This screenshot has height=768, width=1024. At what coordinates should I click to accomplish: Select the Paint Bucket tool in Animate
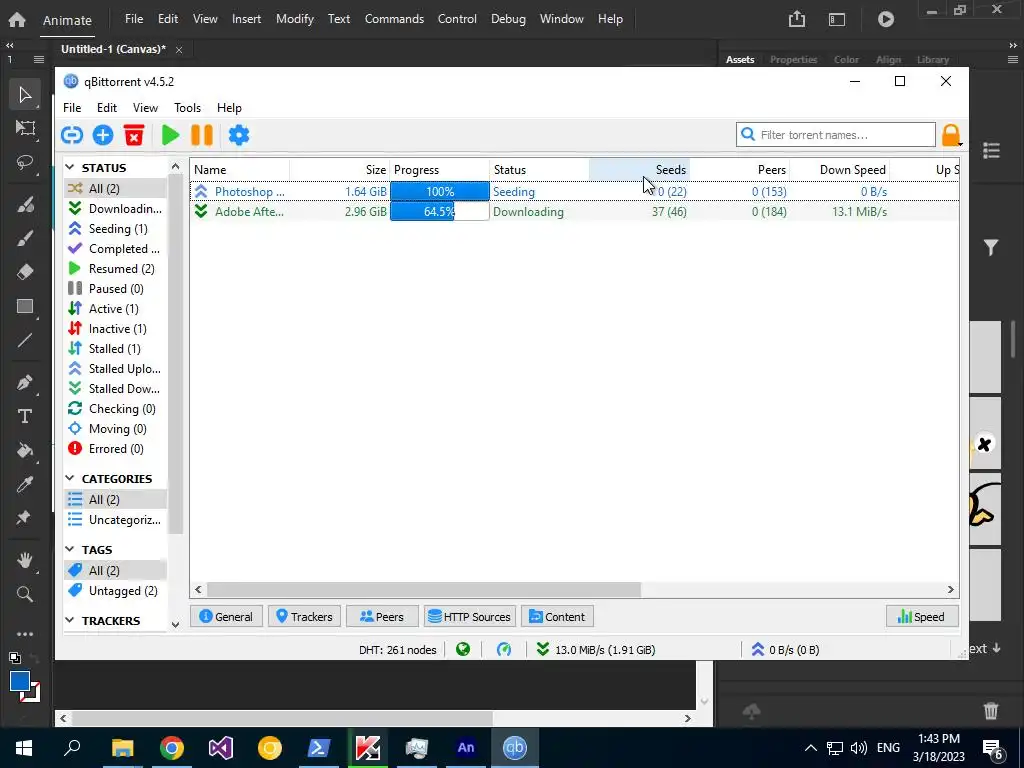25,450
